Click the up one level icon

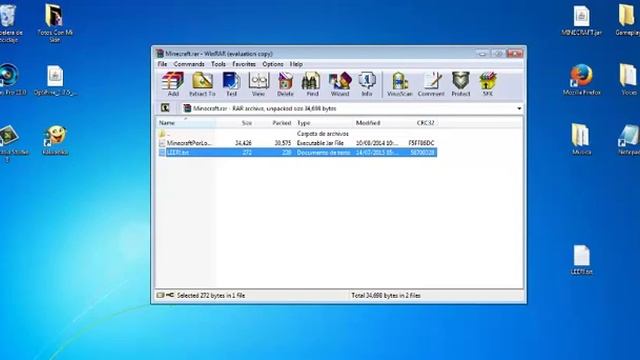point(165,108)
